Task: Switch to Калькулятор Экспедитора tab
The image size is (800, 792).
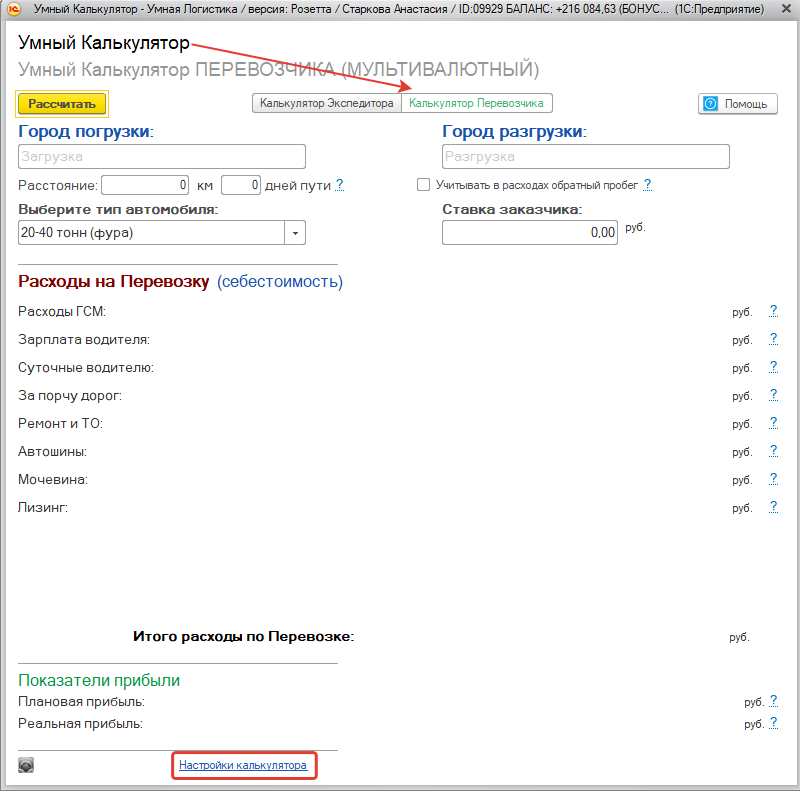Action: tap(327, 103)
